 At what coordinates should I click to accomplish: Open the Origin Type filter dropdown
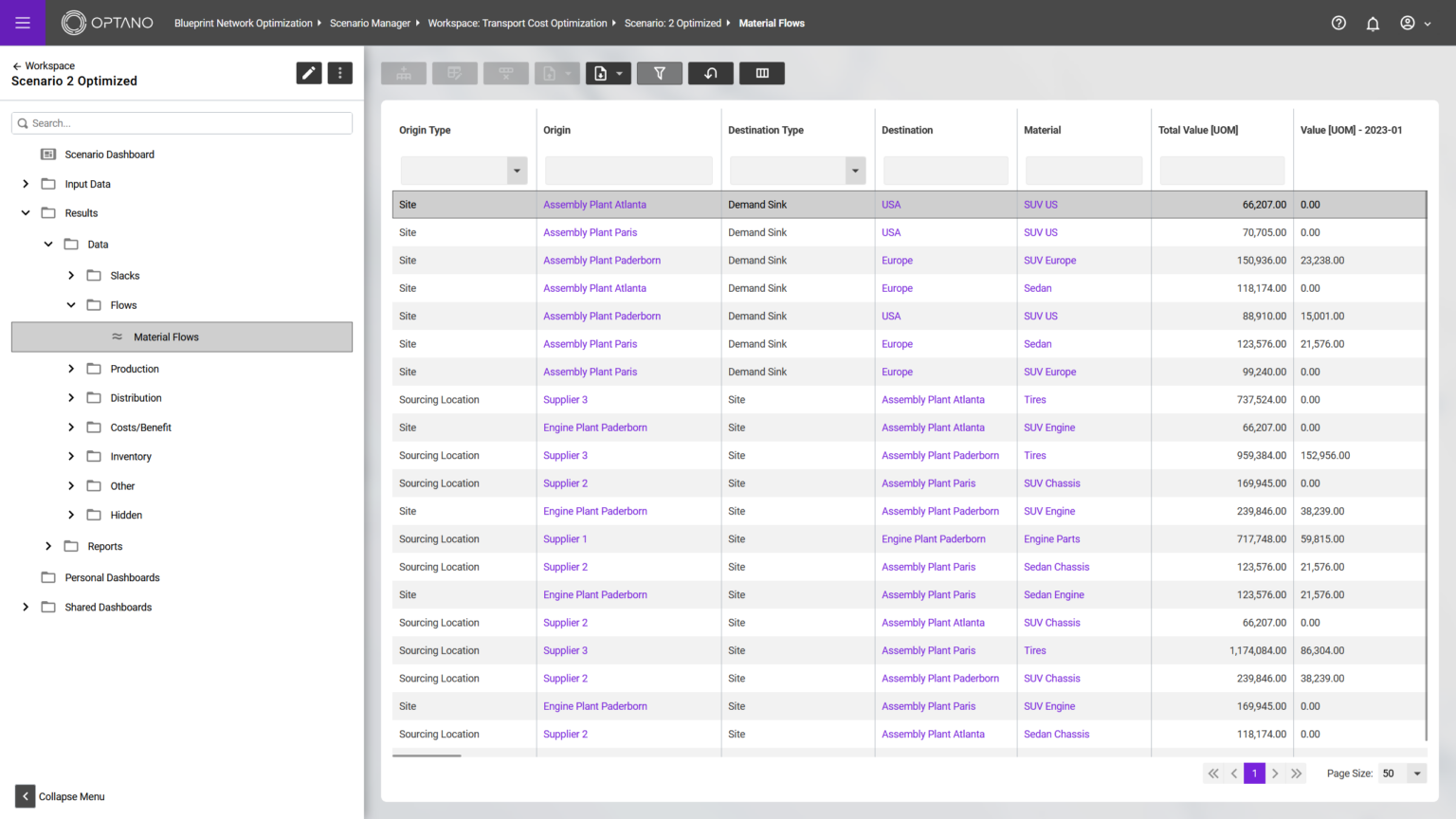point(516,171)
